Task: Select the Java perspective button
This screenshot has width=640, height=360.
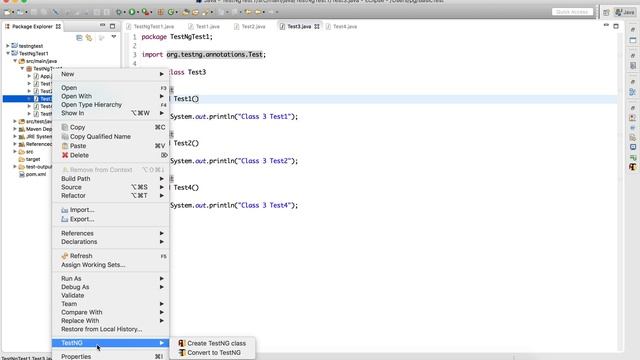Action: tap(625, 12)
